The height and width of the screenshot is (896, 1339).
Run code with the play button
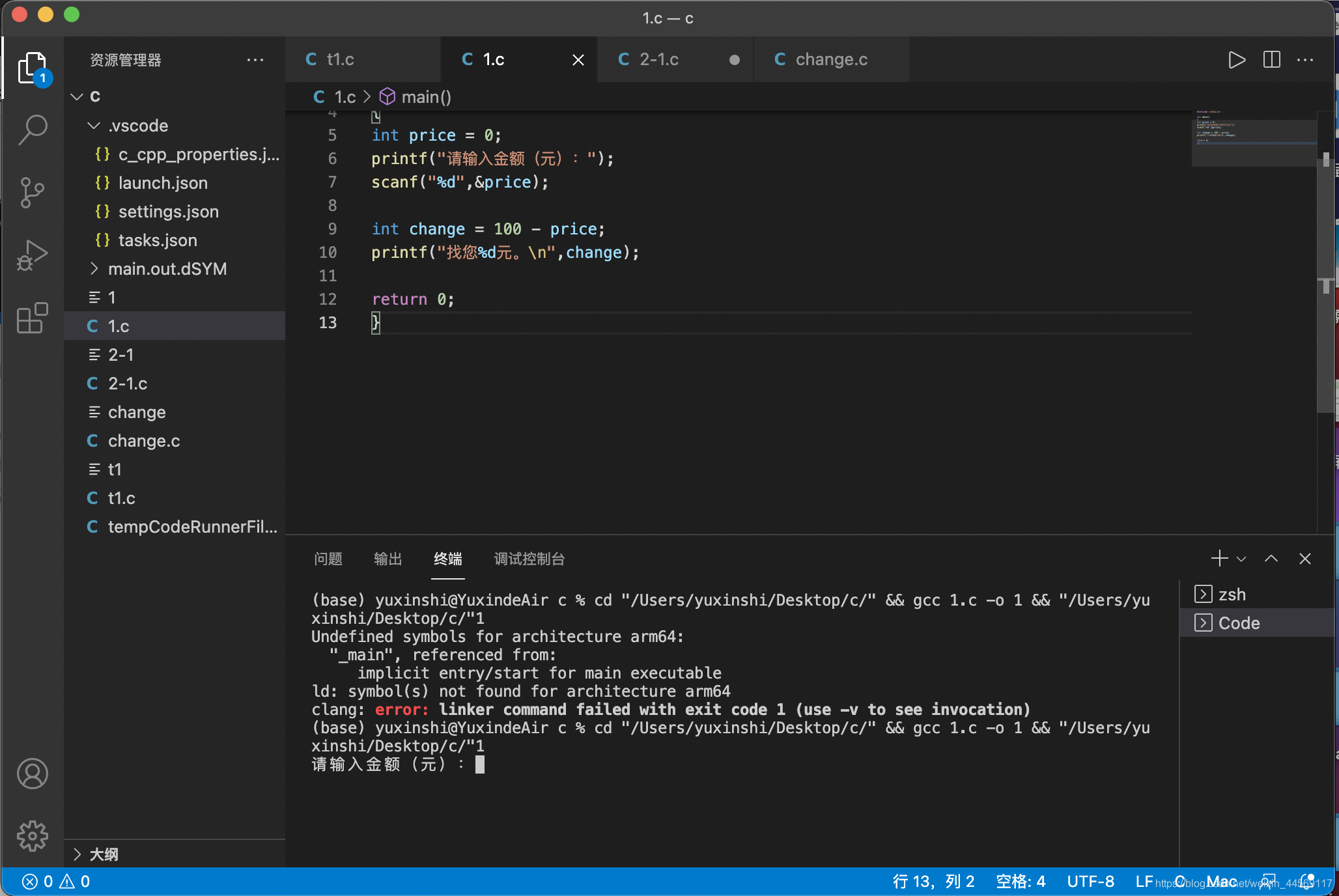(x=1237, y=60)
